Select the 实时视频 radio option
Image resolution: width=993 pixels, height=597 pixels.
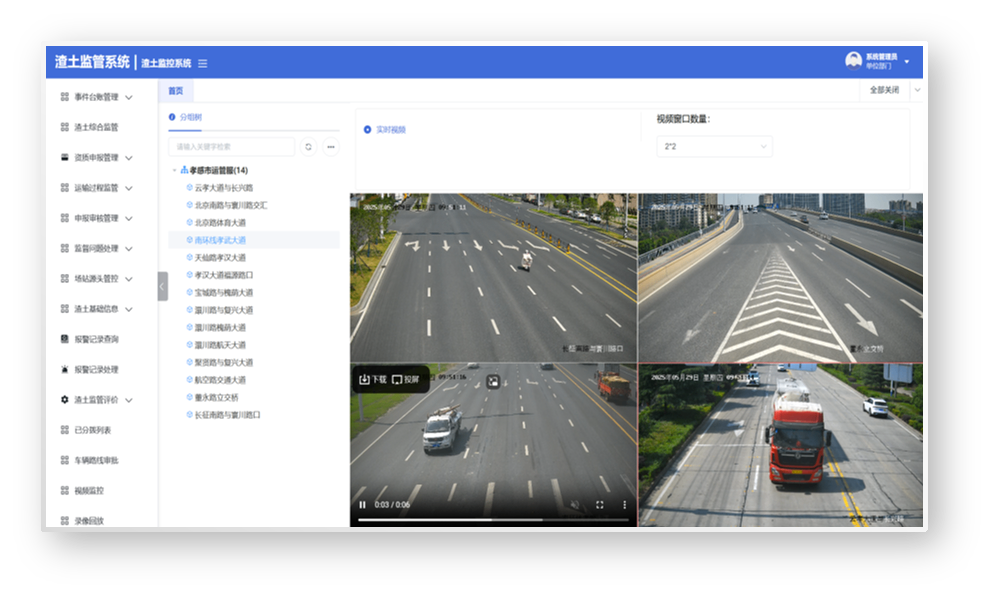368,130
